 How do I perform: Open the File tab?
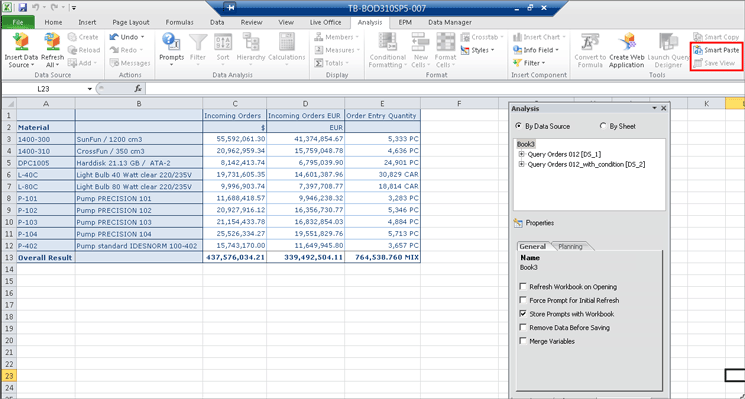click(18, 22)
